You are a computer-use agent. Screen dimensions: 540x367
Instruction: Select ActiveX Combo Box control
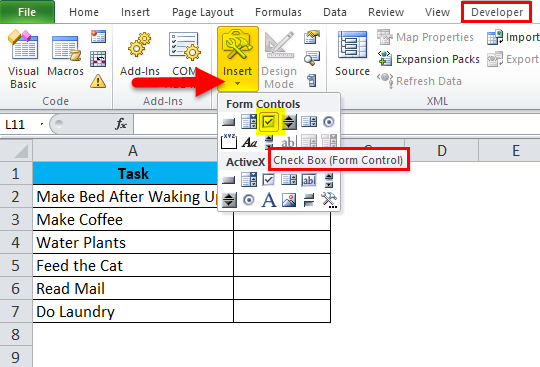[x=249, y=180]
